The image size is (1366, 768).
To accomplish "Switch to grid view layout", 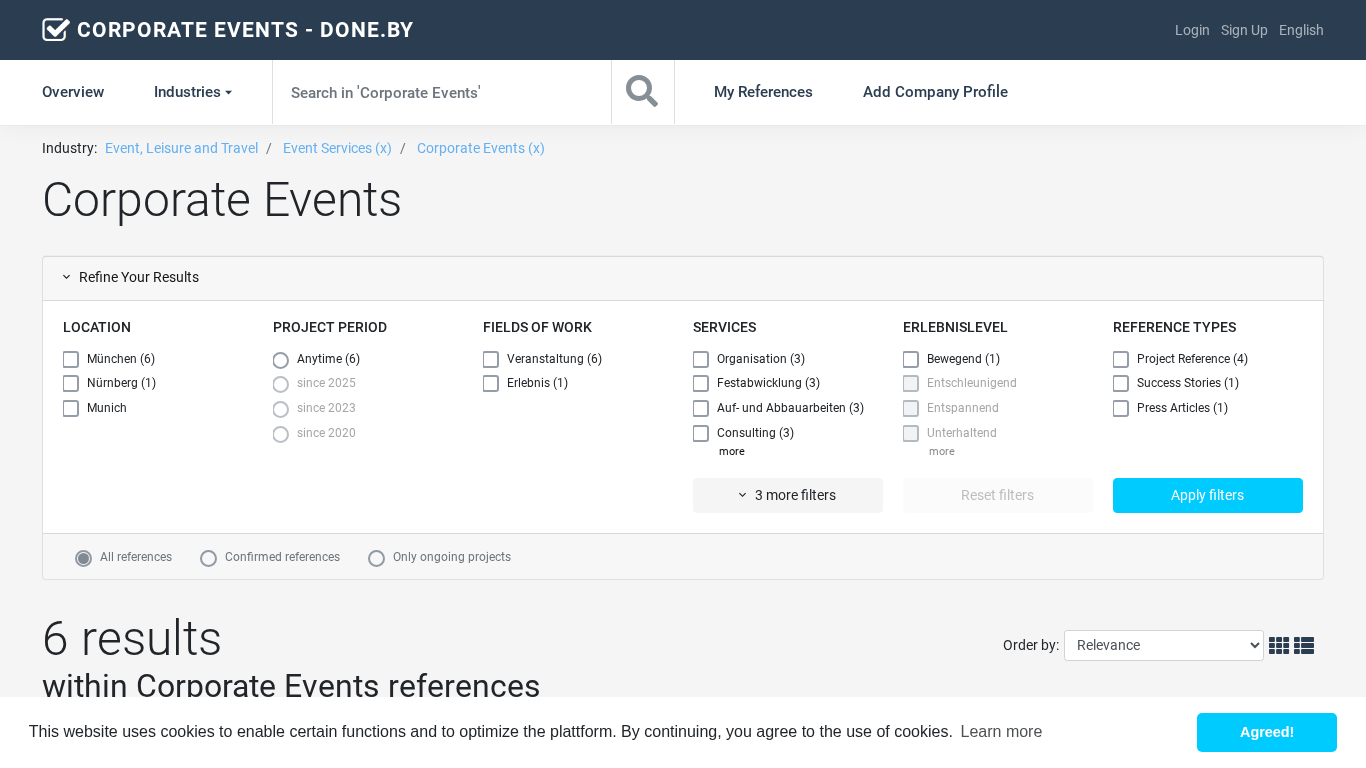I will (1278, 646).
